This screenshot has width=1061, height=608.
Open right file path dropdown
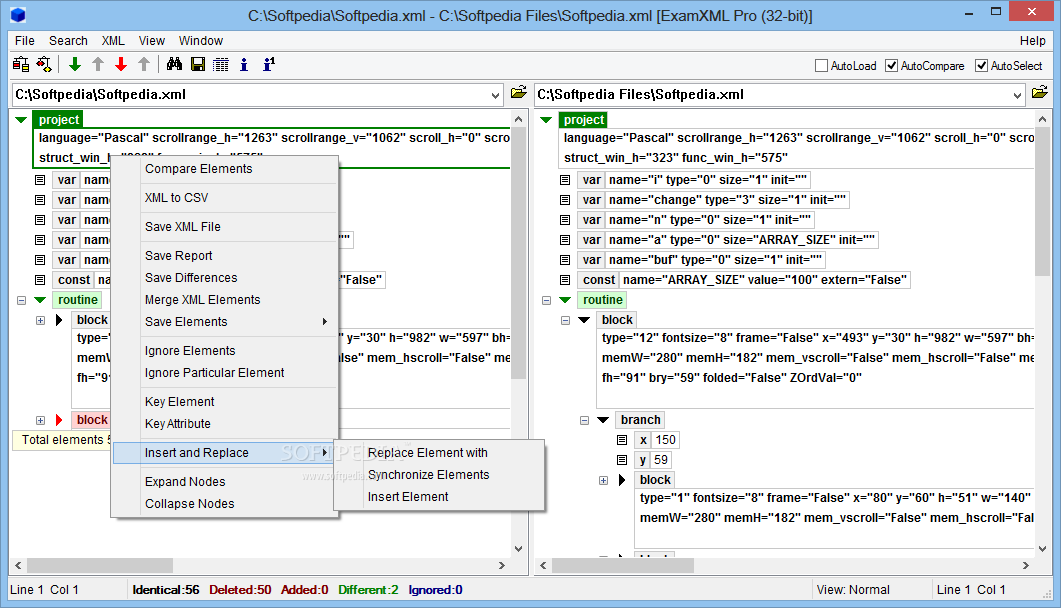point(1017,95)
